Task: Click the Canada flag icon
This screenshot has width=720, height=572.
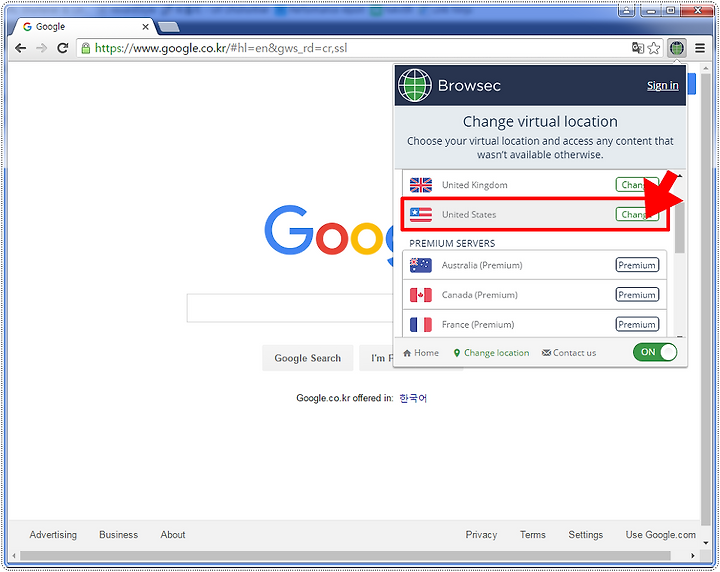Action: coord(421,295)
